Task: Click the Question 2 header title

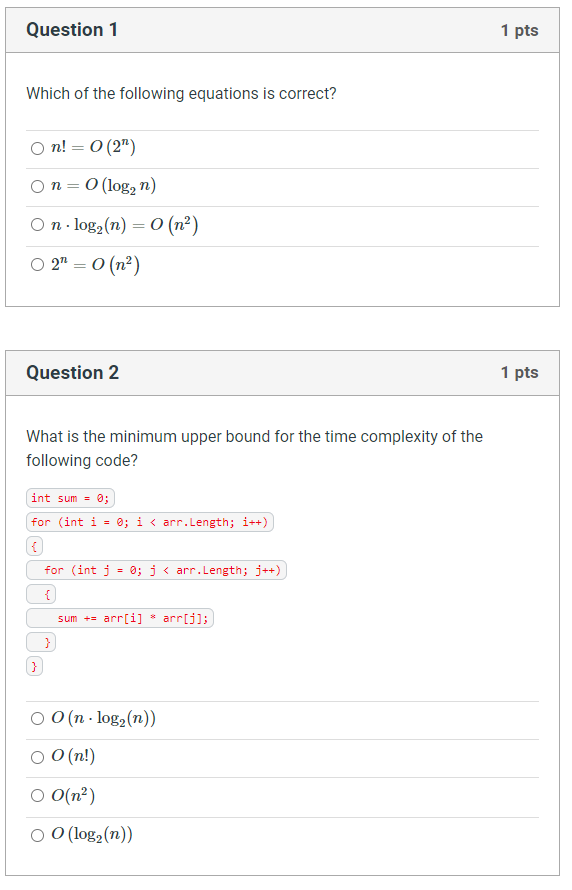Action: (73, 373)
